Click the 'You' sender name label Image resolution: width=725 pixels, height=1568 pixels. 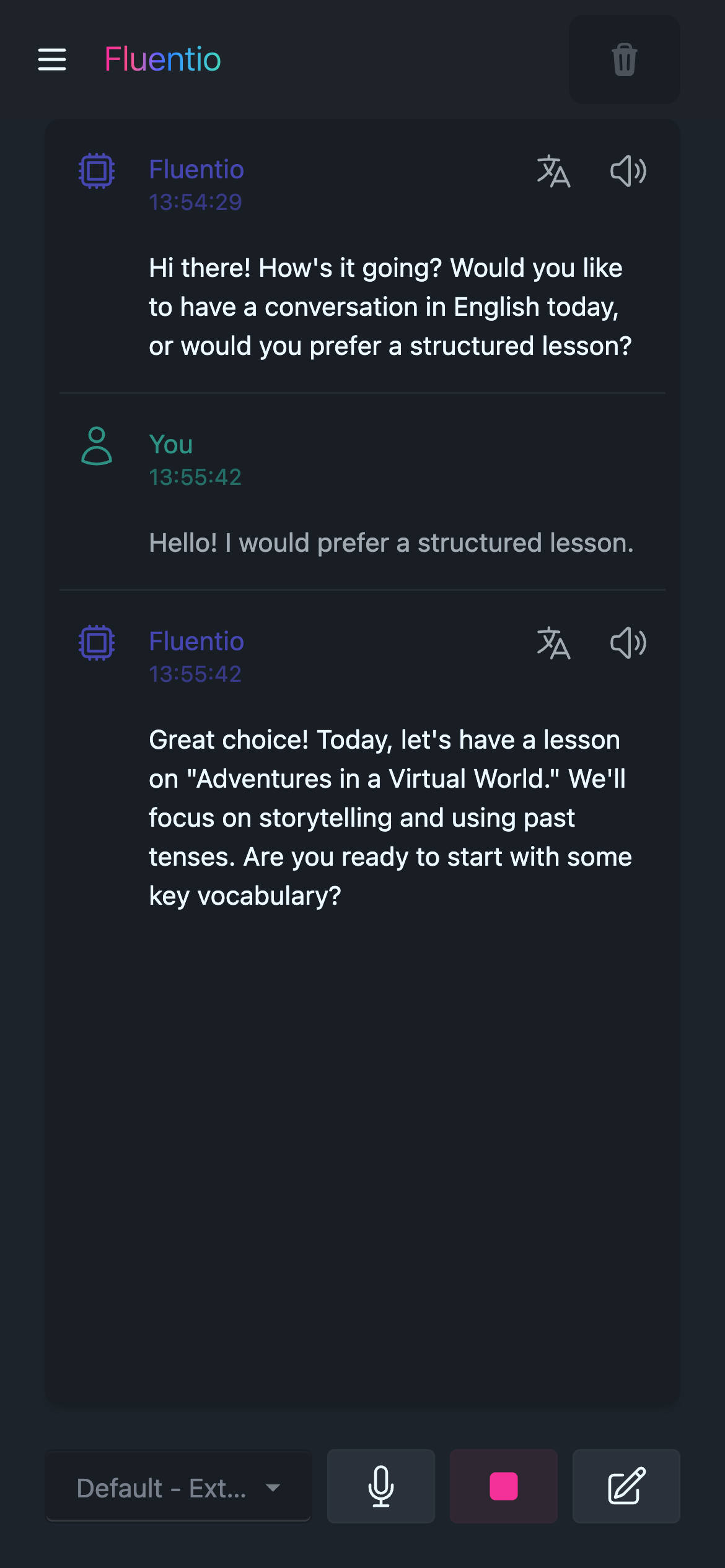171,445
